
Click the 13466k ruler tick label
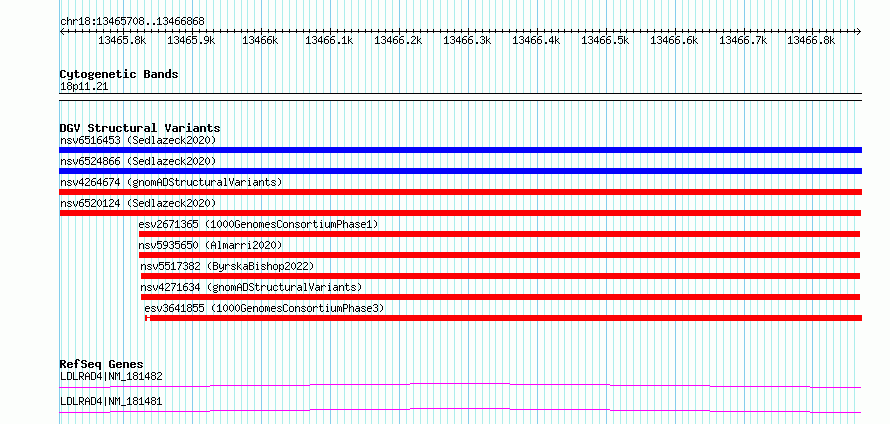coord(260,40)
